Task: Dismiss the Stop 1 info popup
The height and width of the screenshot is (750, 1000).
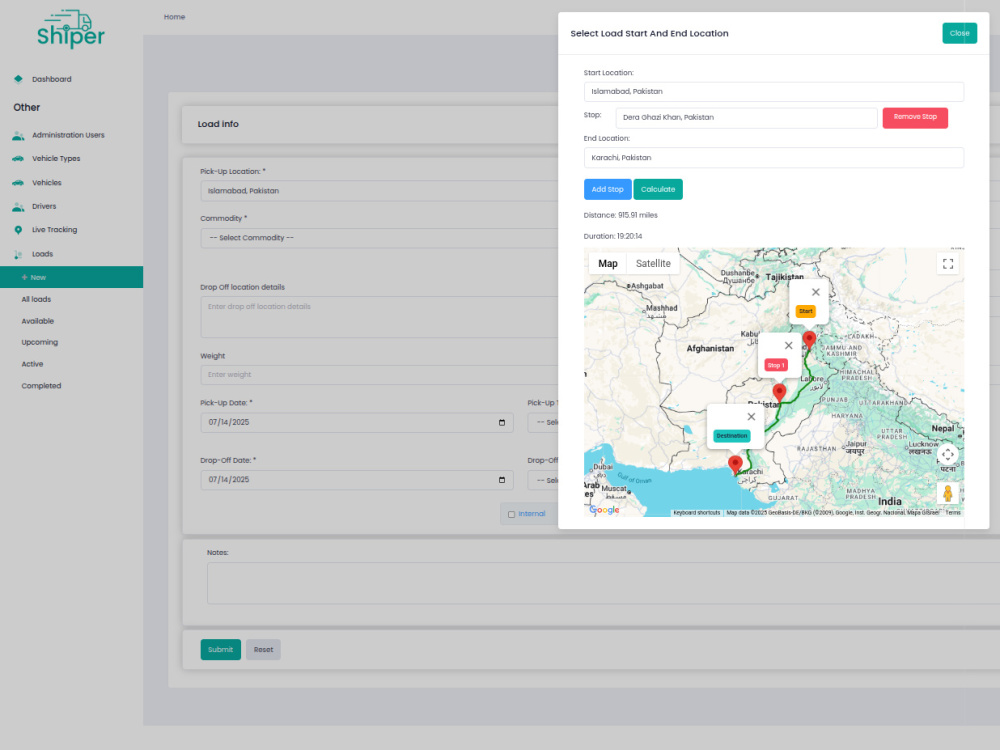Action: click(788, 345)
